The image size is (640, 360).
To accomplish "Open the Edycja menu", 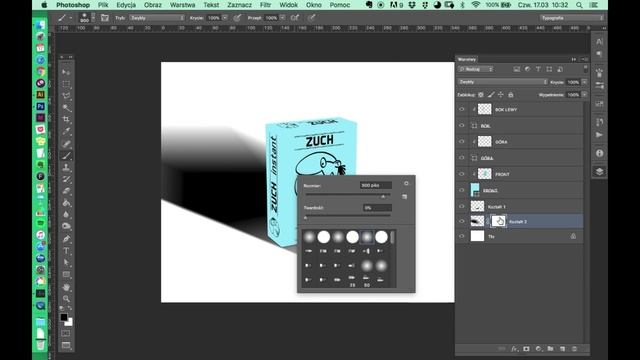I will [126, 5].
